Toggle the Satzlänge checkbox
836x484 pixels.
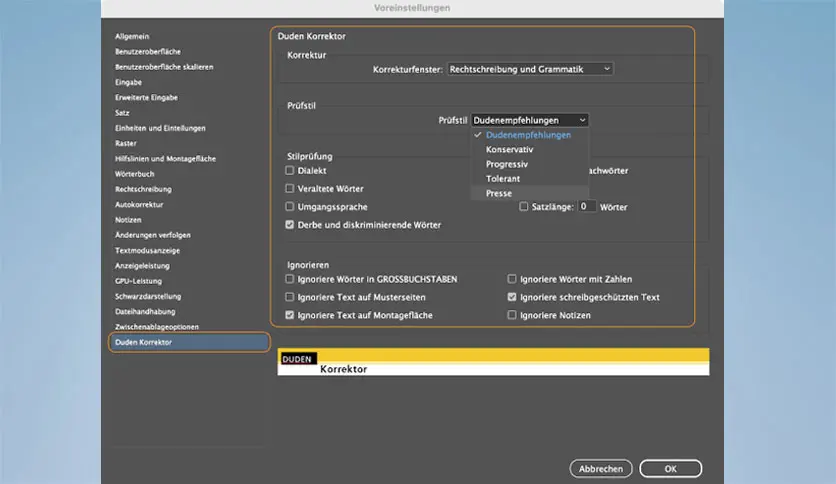(x=524, y=206)
